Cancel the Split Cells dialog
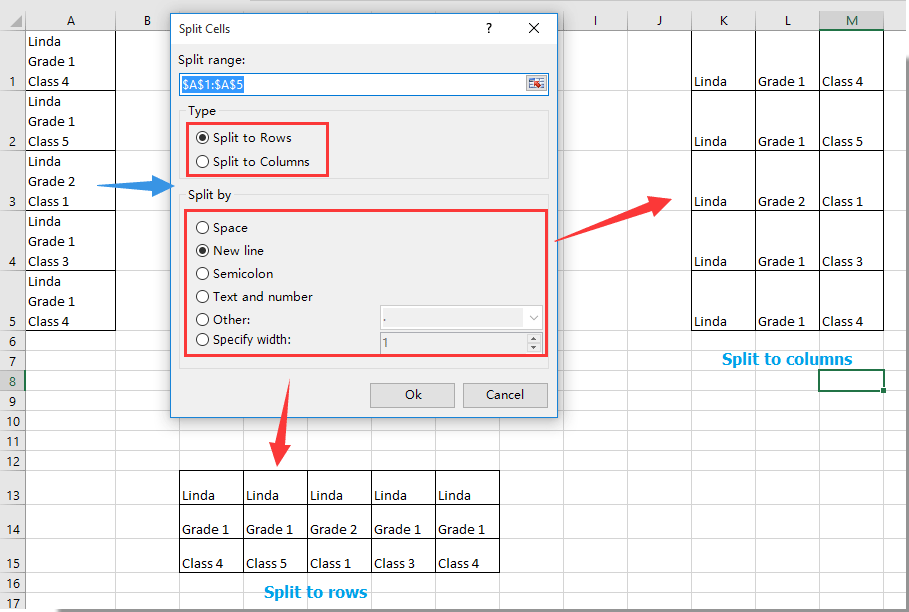The width and height of the screenshot is (909, 612). point(505,395)
